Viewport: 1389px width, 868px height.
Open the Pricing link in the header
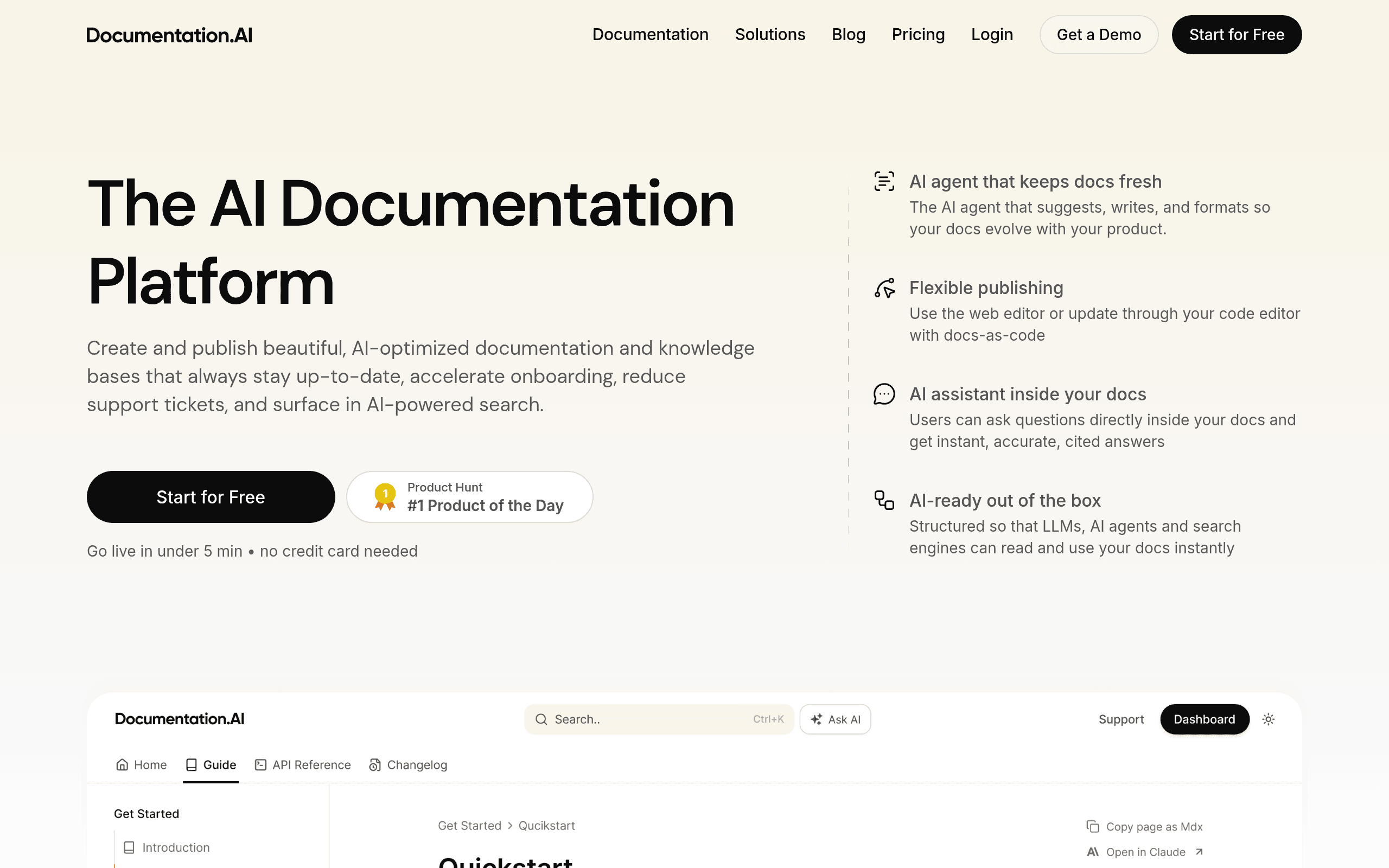point(918,34)
